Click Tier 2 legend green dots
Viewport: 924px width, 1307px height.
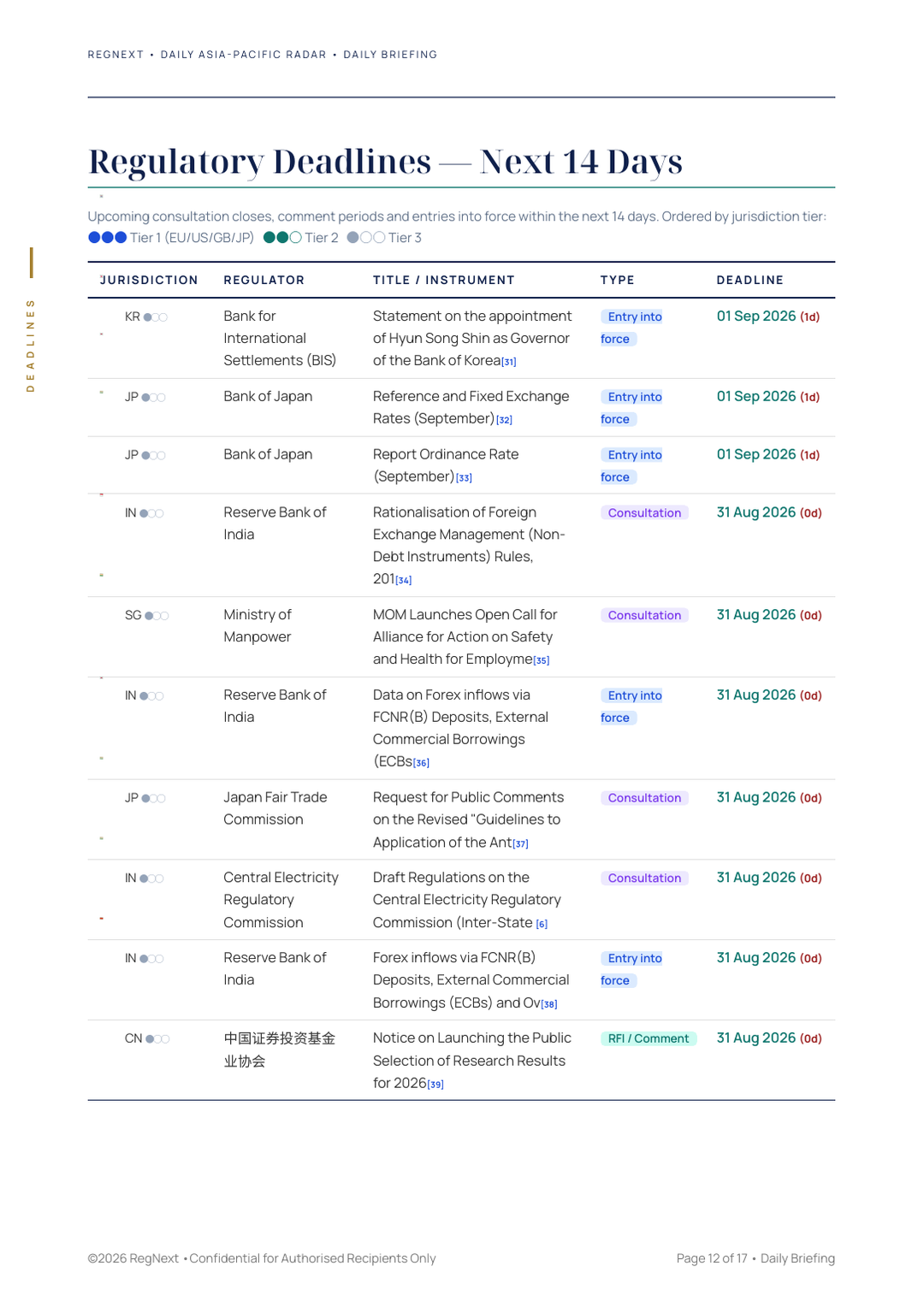tap(282, 238)
